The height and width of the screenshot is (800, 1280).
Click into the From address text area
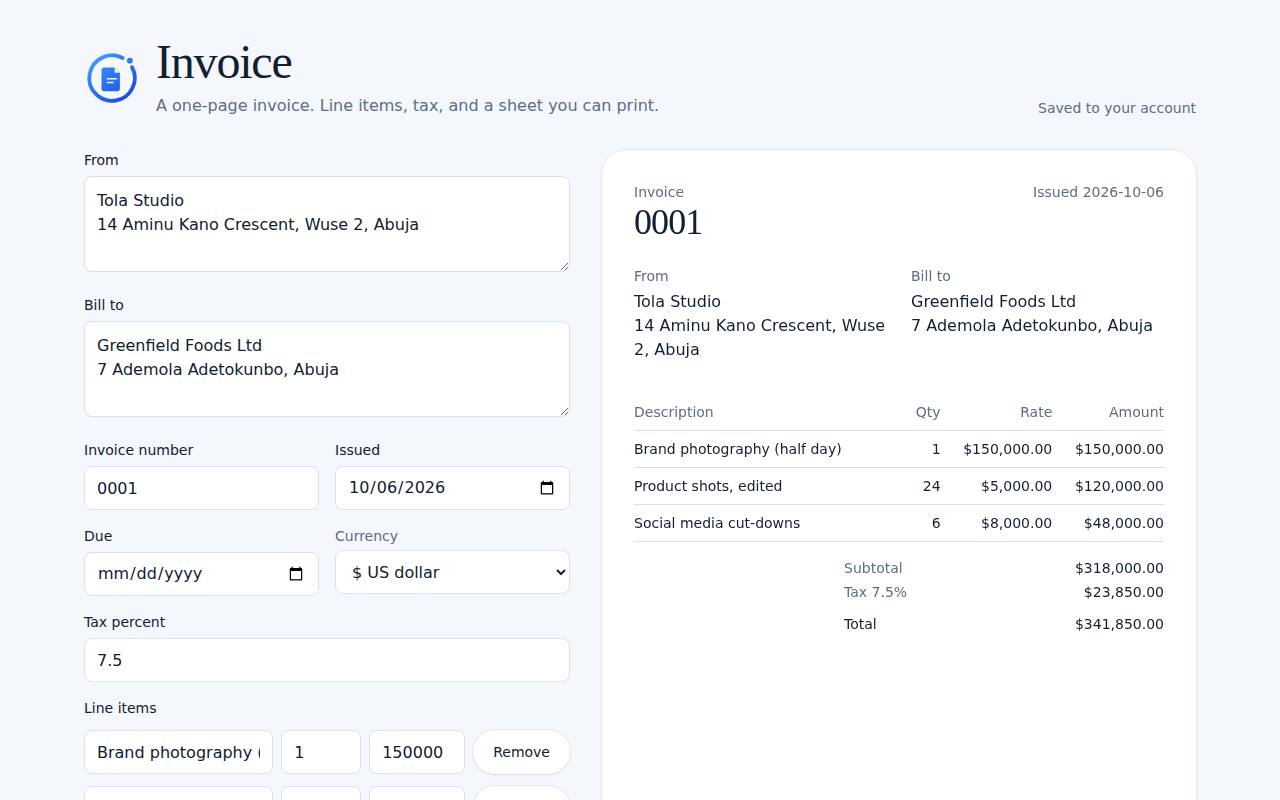[x=327, y=224]
